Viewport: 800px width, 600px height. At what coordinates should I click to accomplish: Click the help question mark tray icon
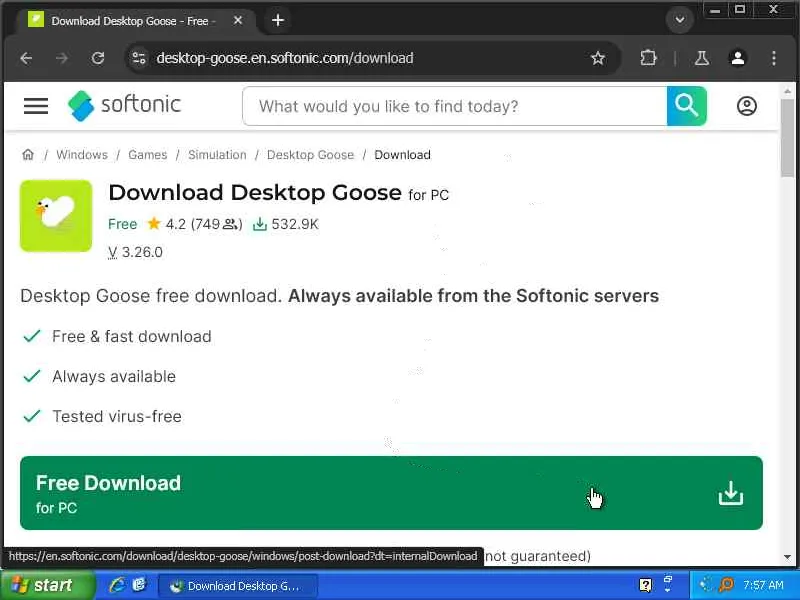(645, 585)
